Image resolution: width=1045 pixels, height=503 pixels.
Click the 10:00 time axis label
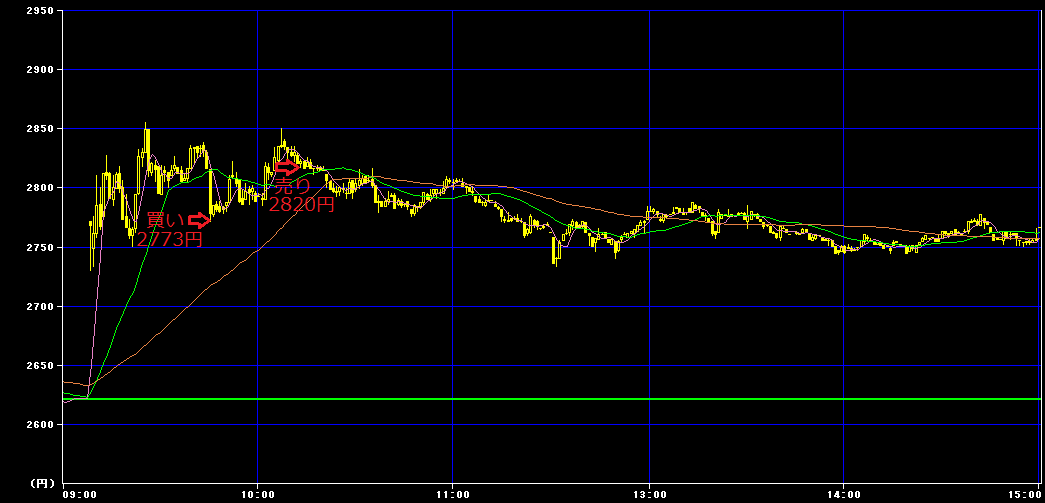[x=257, y=495]
